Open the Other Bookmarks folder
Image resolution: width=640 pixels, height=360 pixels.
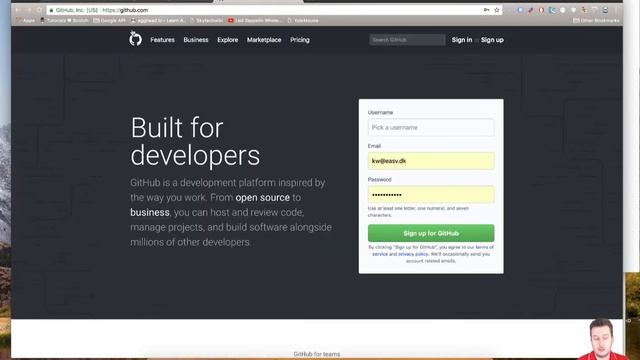pos(596,20)
